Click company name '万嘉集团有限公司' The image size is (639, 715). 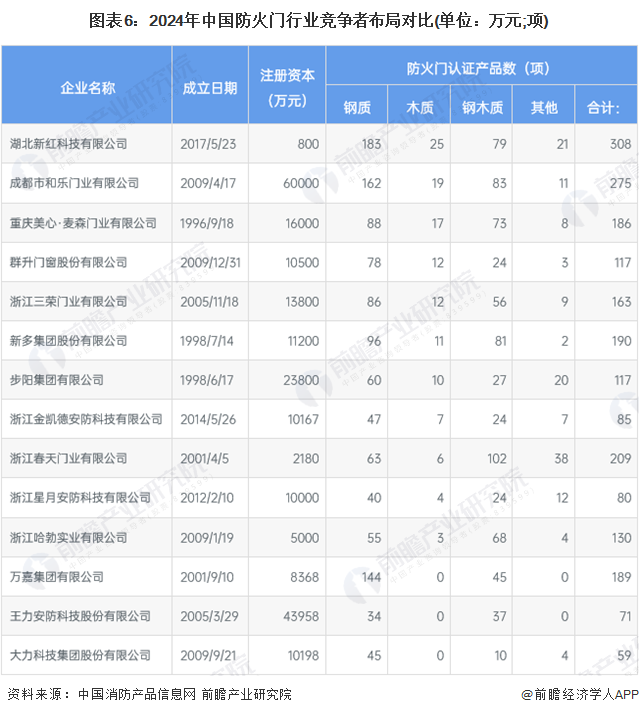tap(57, 577)
